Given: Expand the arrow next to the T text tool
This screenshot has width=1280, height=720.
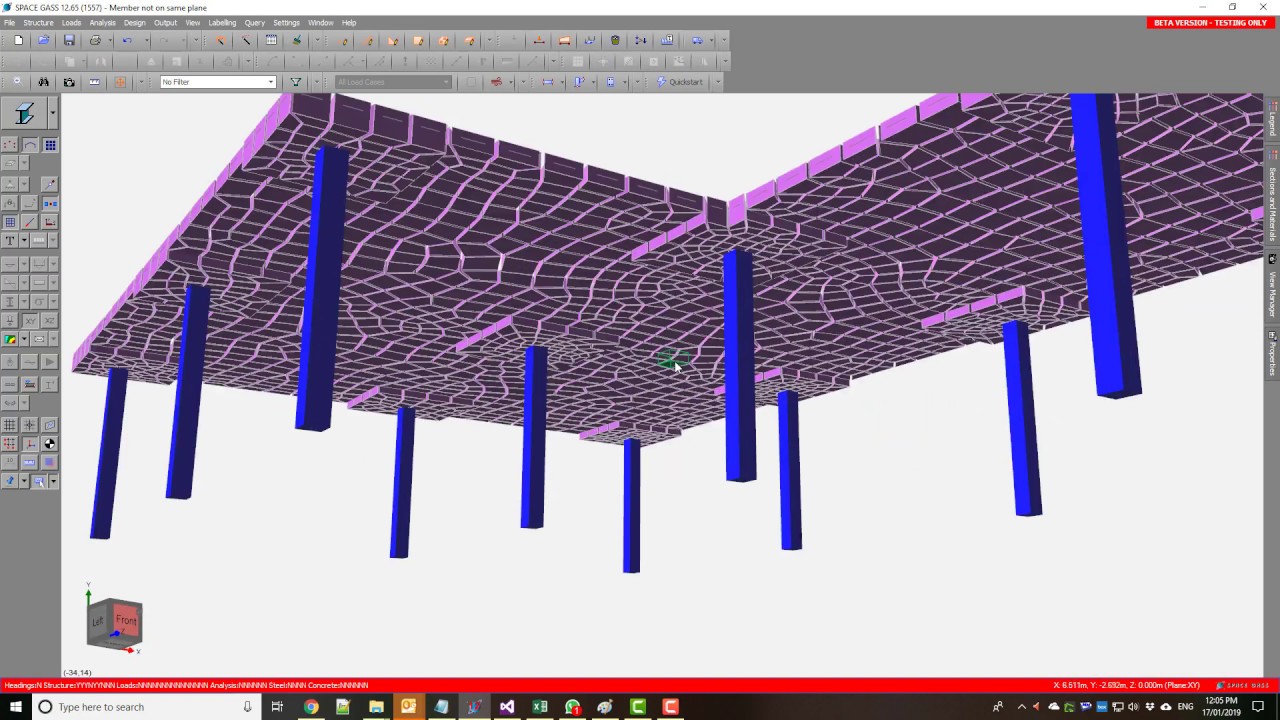Looking at the screenshot, I should click(x=23, y=240).
